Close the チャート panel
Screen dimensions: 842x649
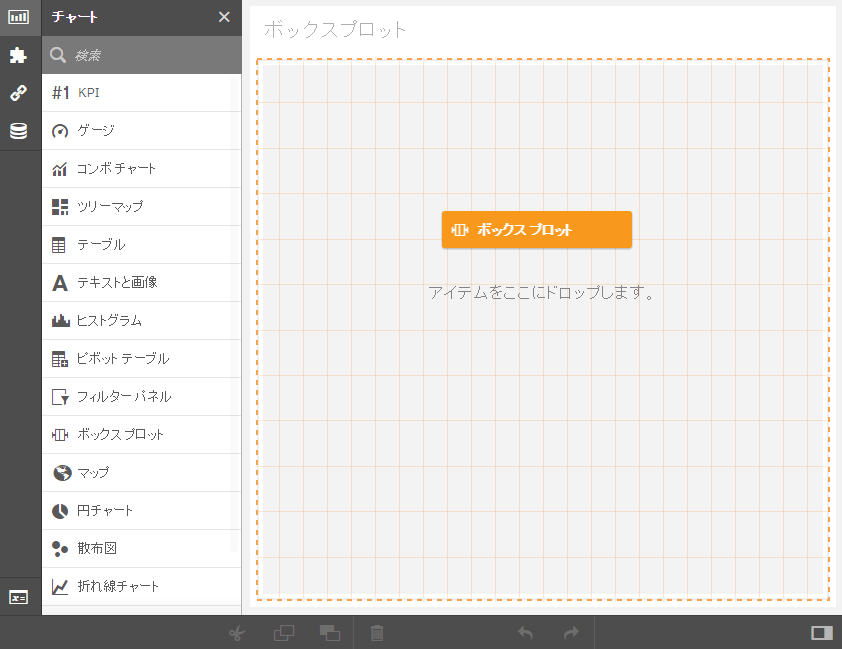pos(224,17)
